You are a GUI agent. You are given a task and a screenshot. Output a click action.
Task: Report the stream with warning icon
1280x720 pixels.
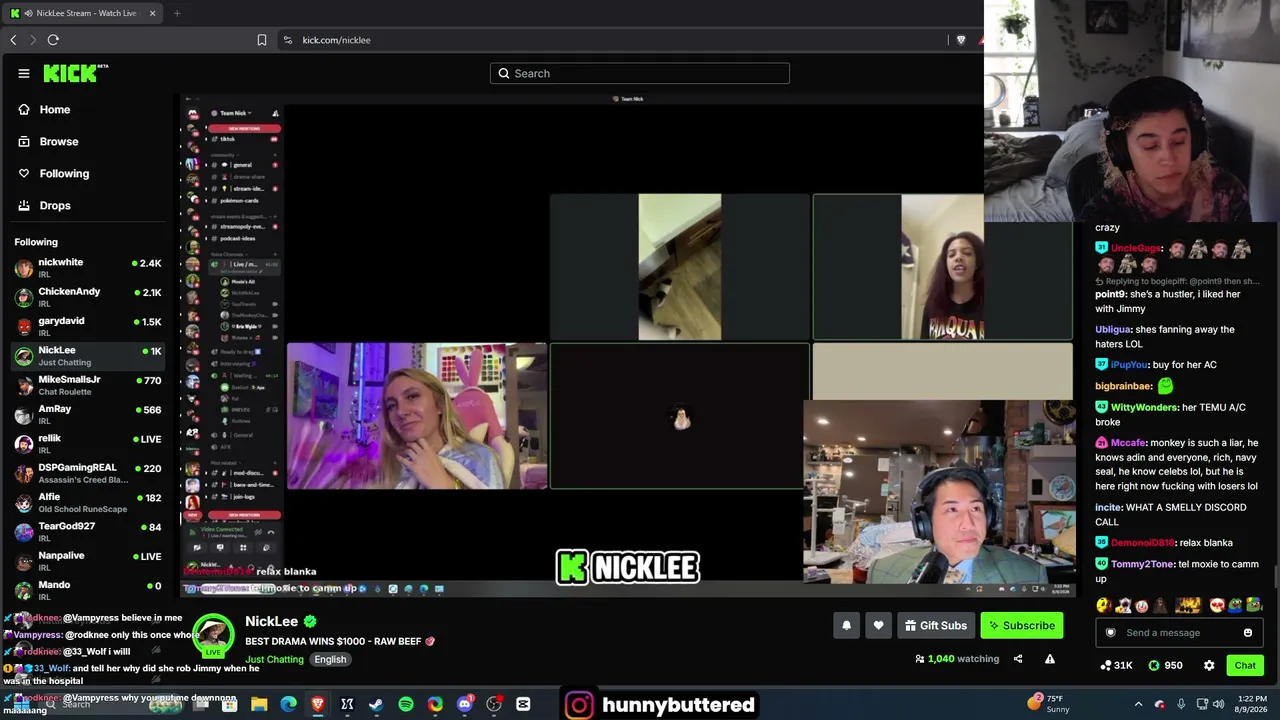(1050, 659)
